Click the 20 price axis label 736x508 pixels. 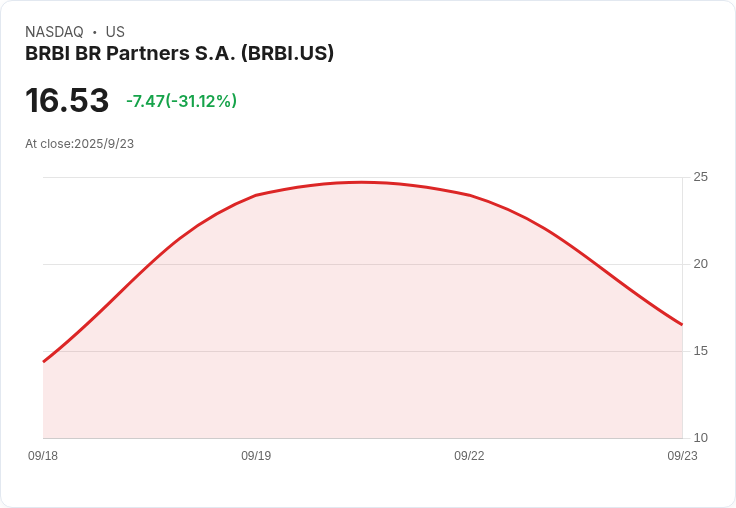coord(700,264)
